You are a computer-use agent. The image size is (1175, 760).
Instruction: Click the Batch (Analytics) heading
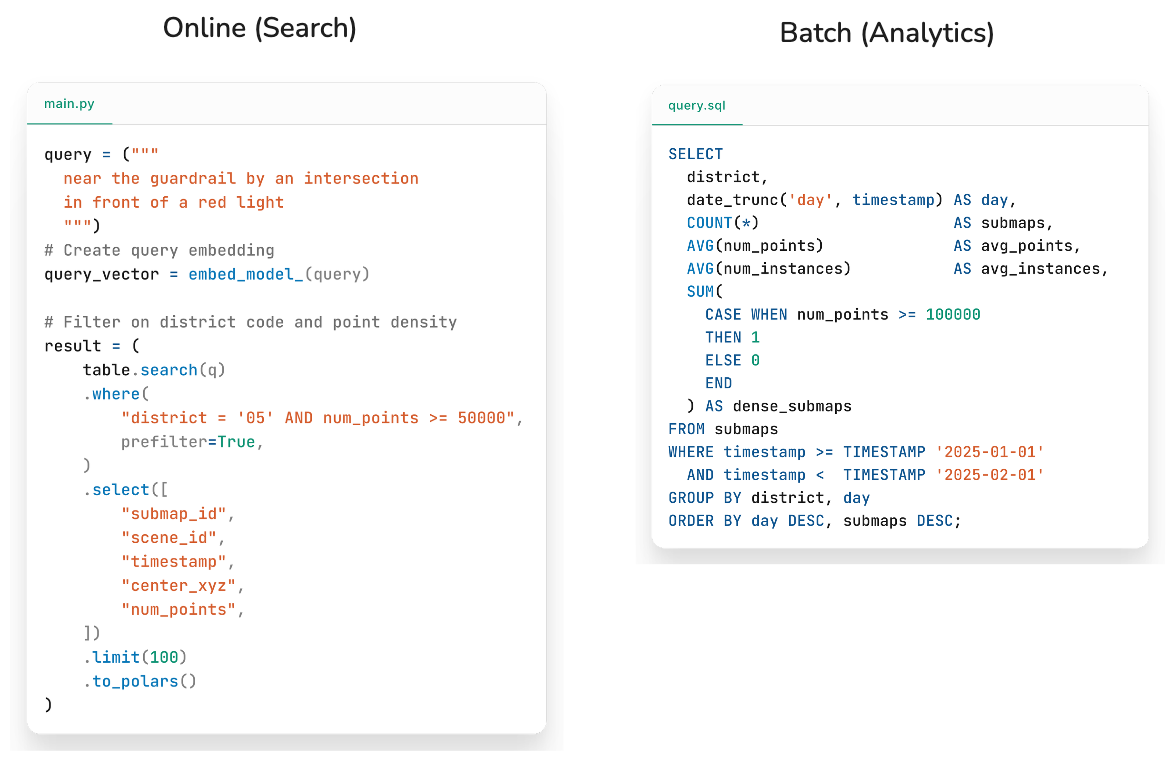pyautogui.click(x=886, y=33)
